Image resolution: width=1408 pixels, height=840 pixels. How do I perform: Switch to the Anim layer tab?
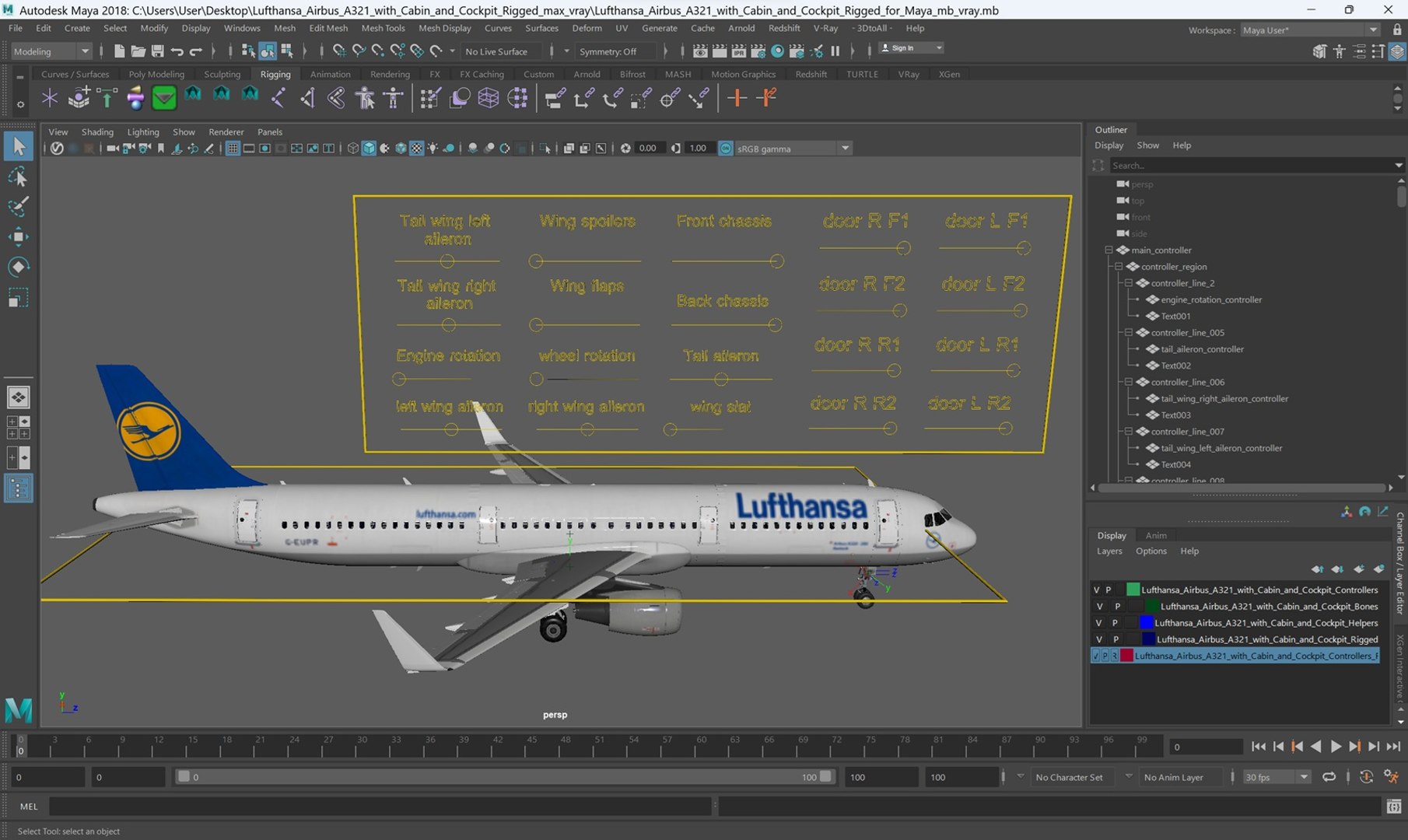(1155, 536)
